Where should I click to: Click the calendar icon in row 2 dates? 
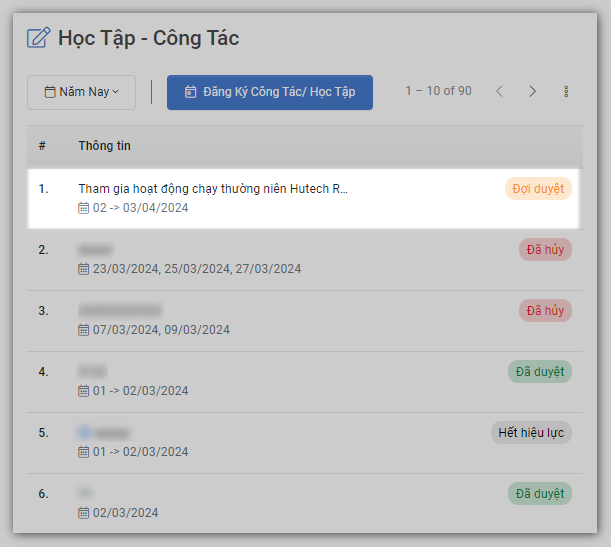84,269
